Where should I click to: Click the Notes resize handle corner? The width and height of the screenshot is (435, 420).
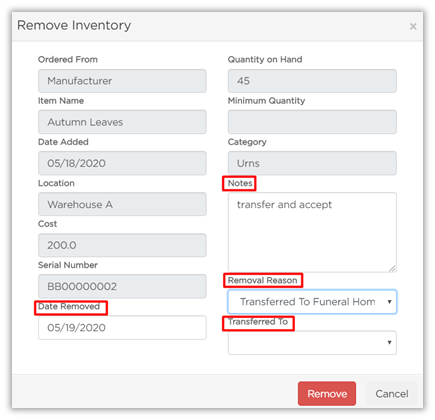[x=392, y=268]
